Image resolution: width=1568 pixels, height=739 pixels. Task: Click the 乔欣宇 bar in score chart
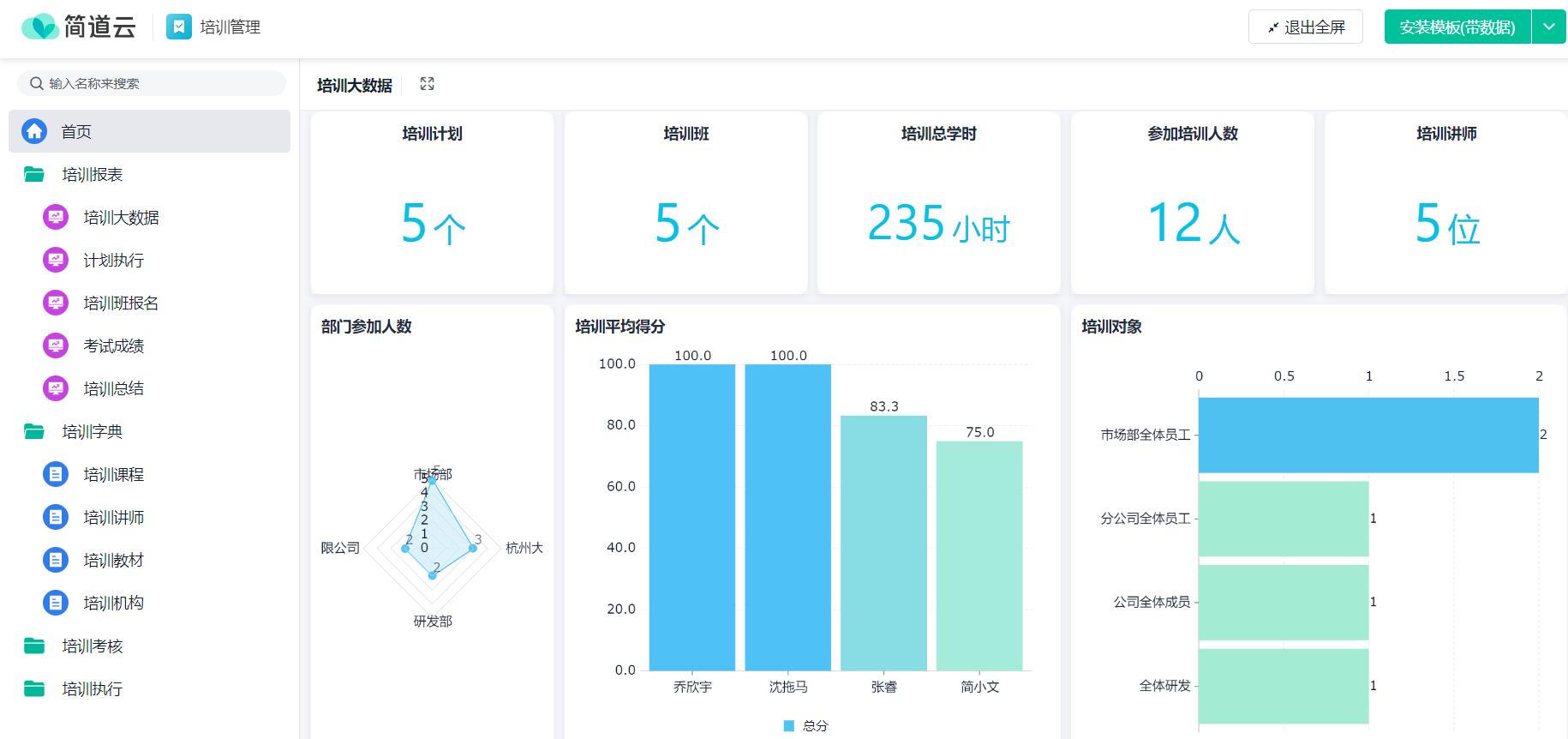pyautogui.click(x=692, y=517)
